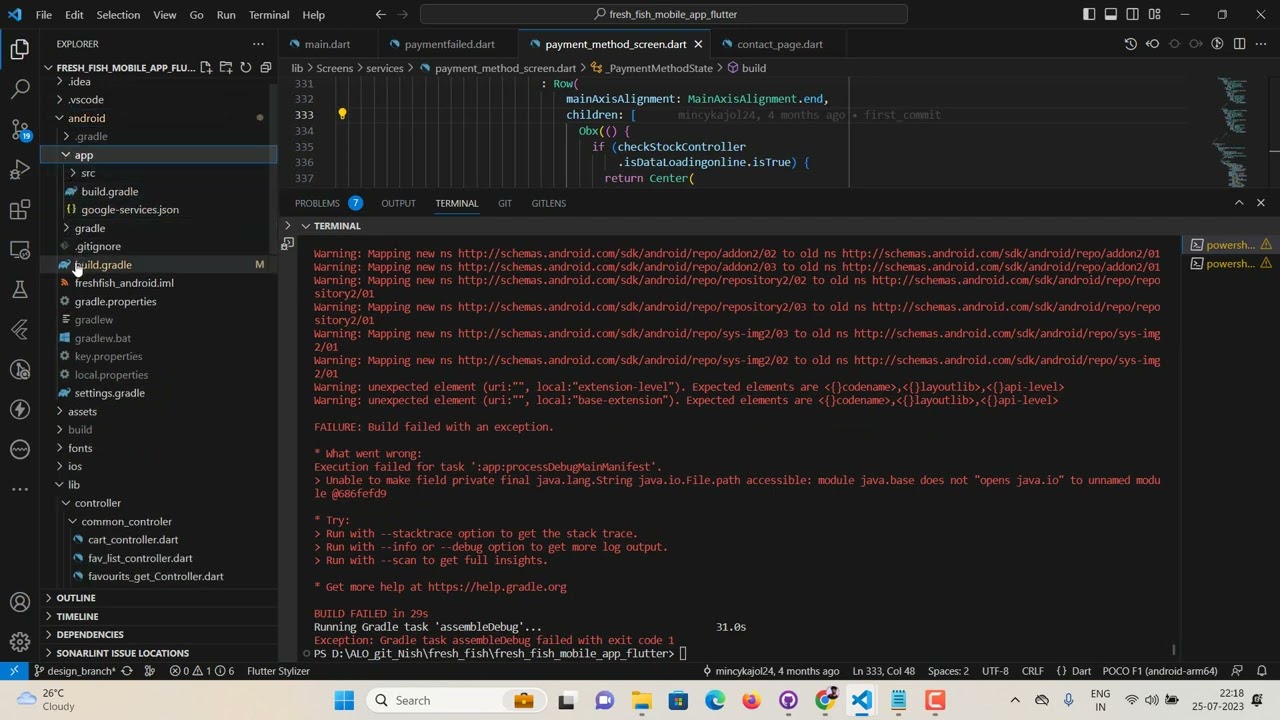Collapse all folders in Explorer

tap(266, 68)
